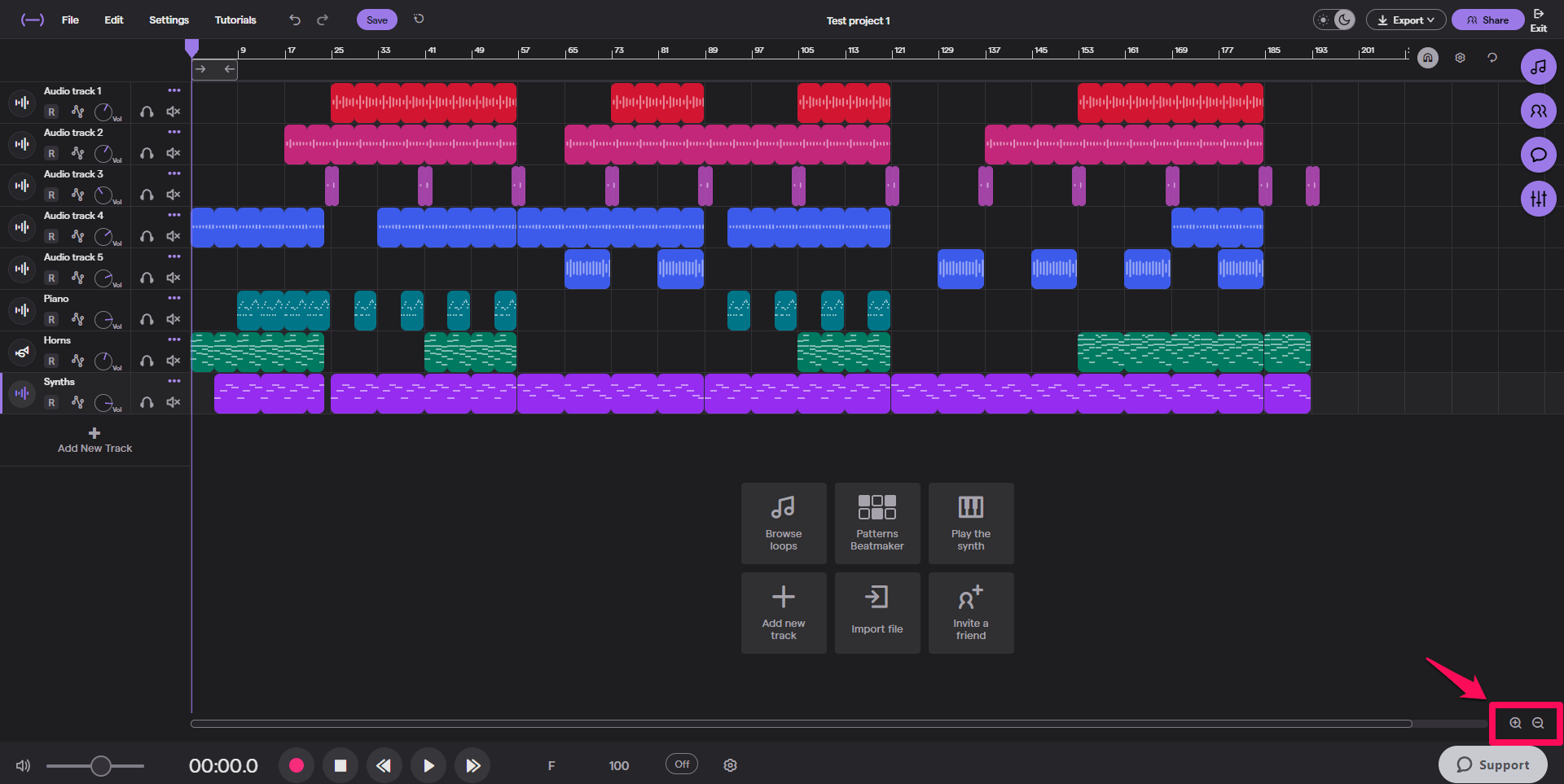Open the File menu
The height and width of the screenshot is (784, 1564).
coord(70,20)
